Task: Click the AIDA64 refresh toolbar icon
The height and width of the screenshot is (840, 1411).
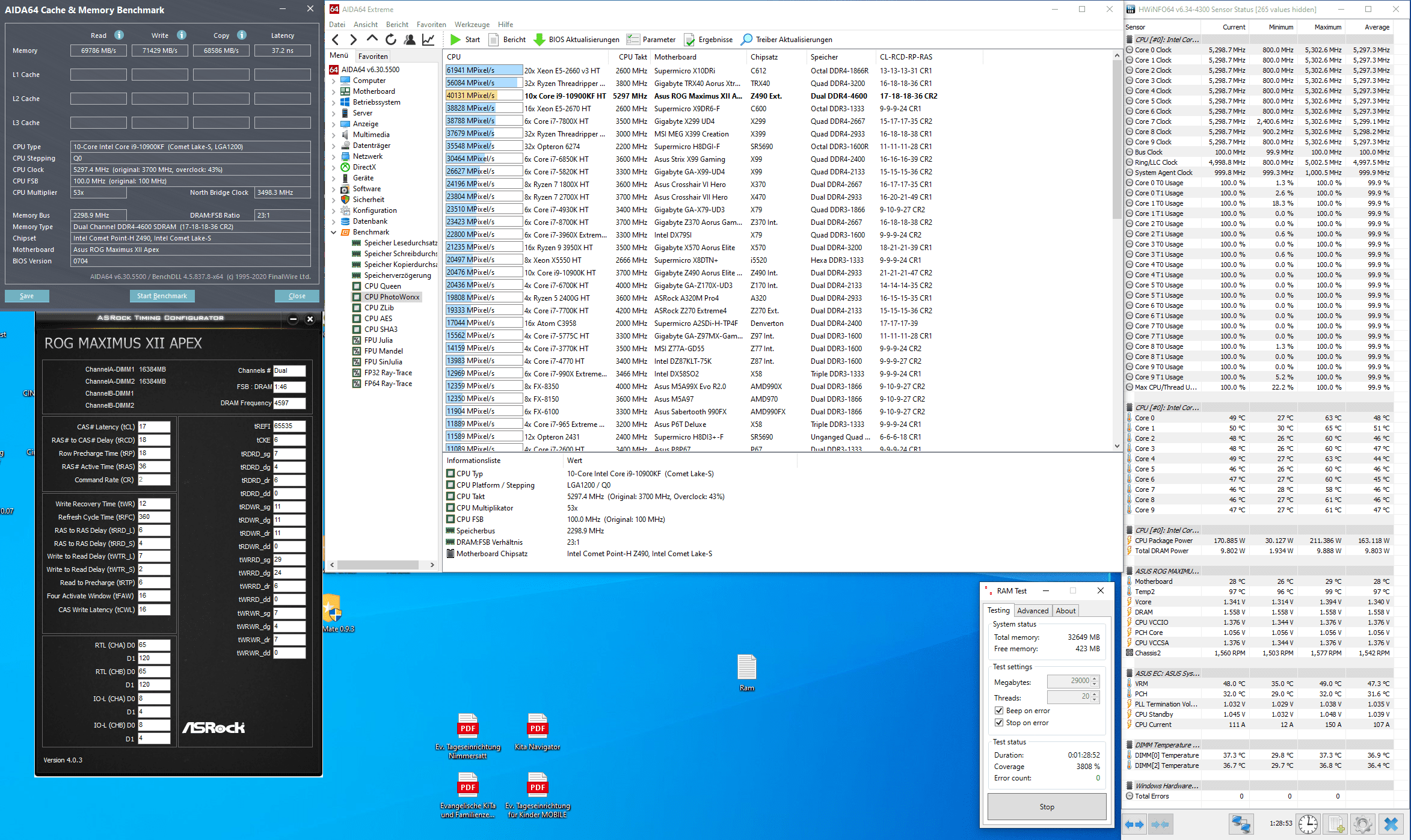Action: tap(391, 40)
